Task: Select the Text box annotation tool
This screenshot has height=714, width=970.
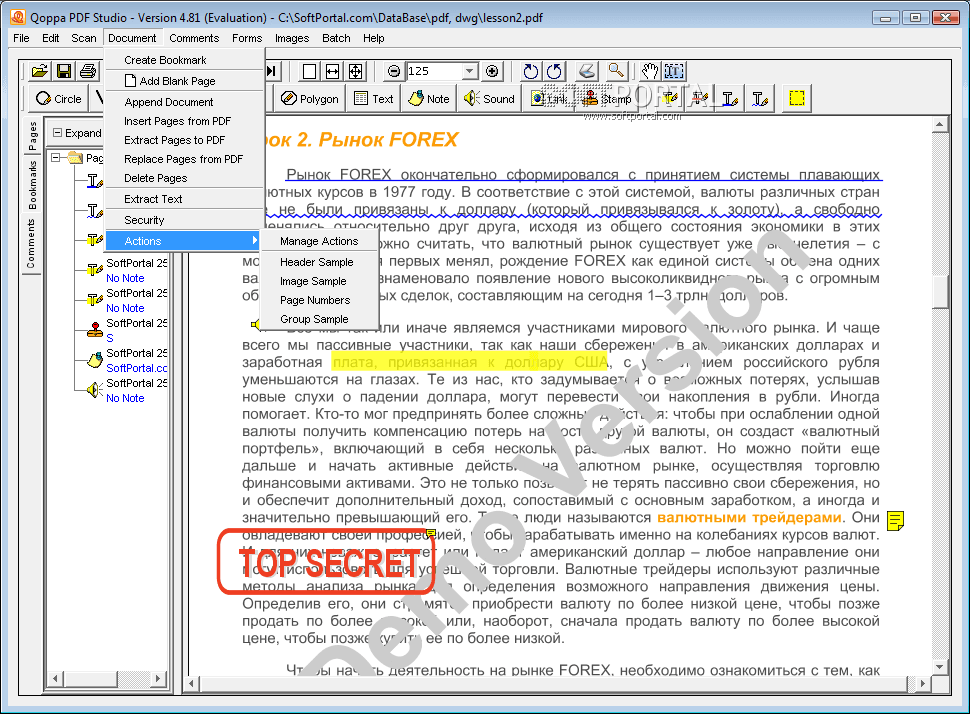Action: 374,98
